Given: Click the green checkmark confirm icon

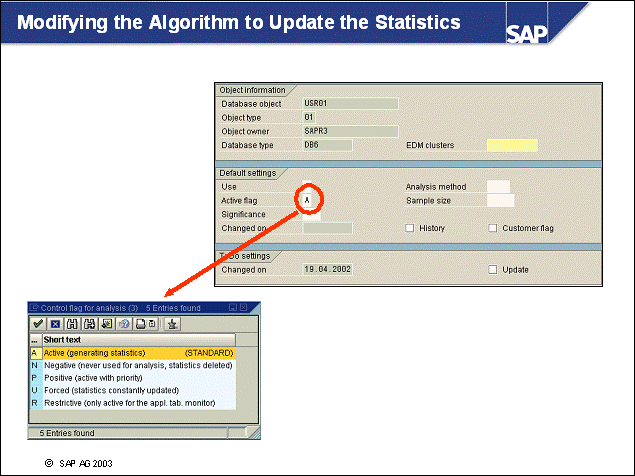Looking at the screenshot, I should pyautogui.click(x=38, y=324).
